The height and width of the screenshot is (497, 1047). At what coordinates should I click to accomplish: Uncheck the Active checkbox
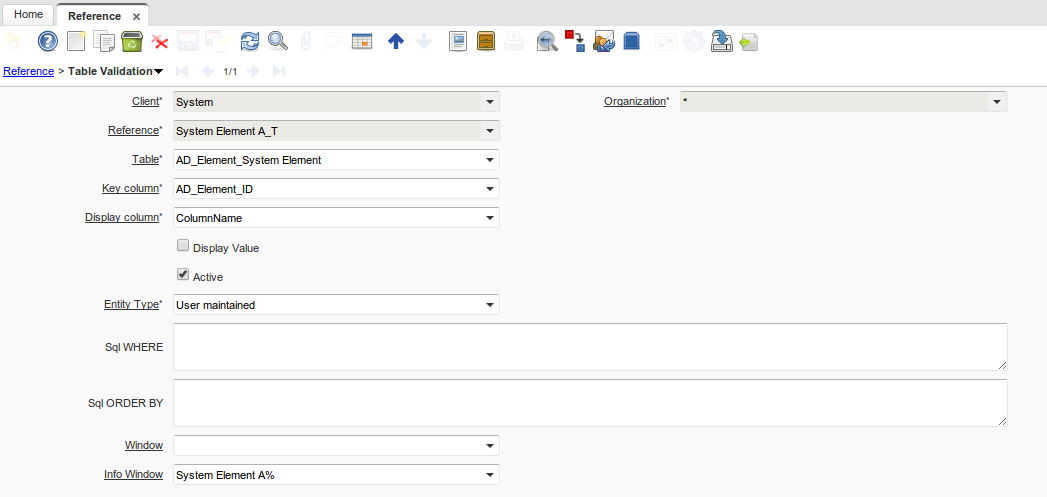coord(182,275)
